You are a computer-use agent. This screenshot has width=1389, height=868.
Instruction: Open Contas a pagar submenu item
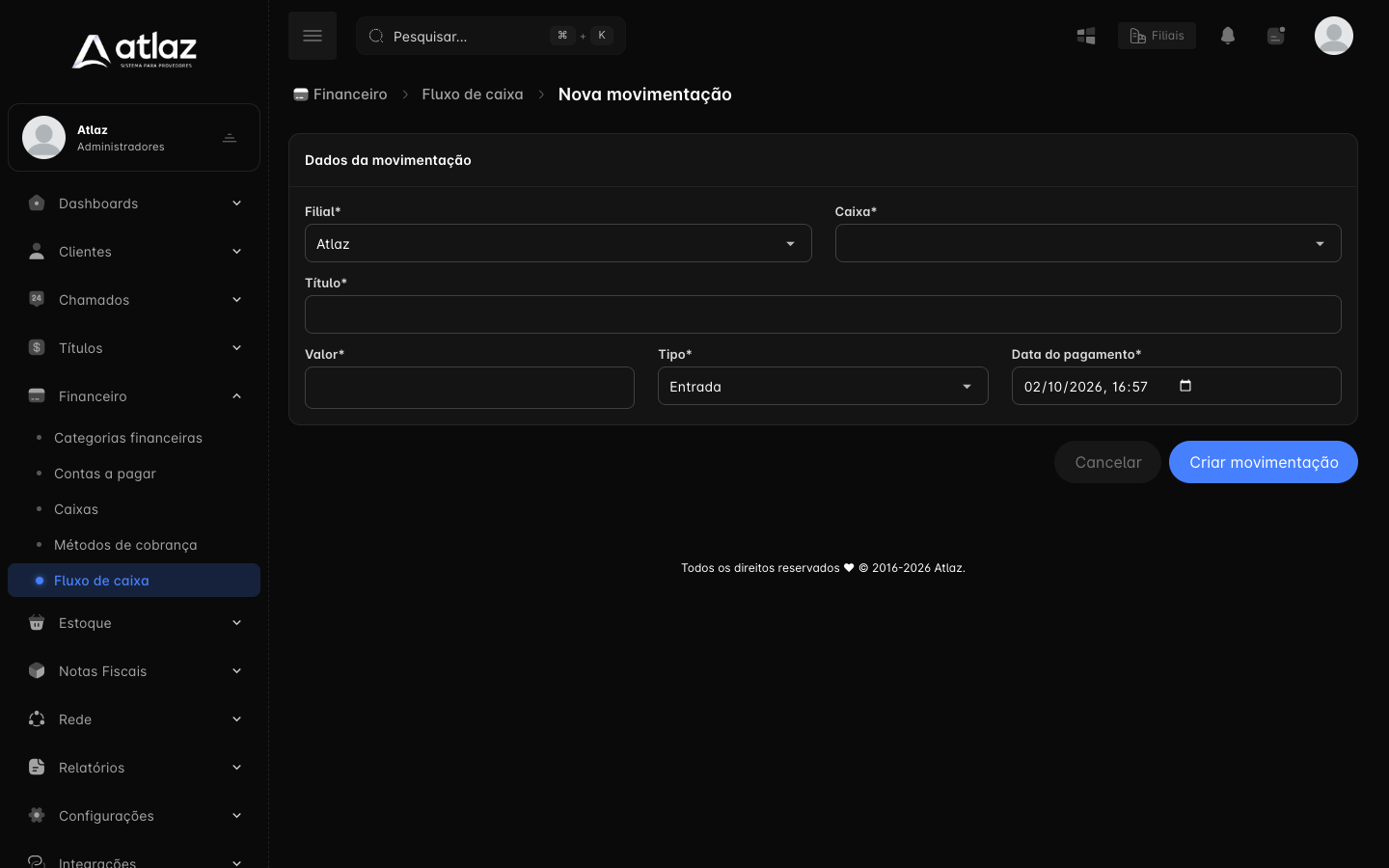(x=134, y=474)
